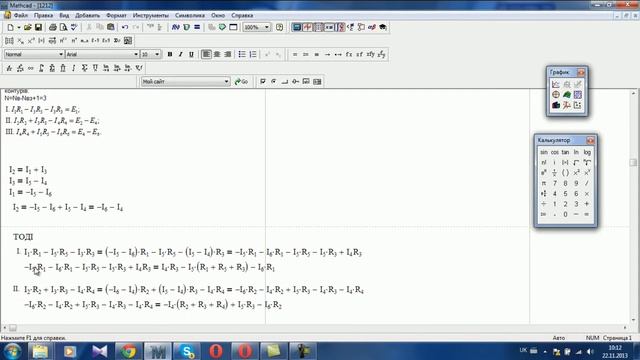Viewport: 640px width, 360px height.
Task: Toggle underline formatting
Action: pyautogui.click(x=191, y=54)
